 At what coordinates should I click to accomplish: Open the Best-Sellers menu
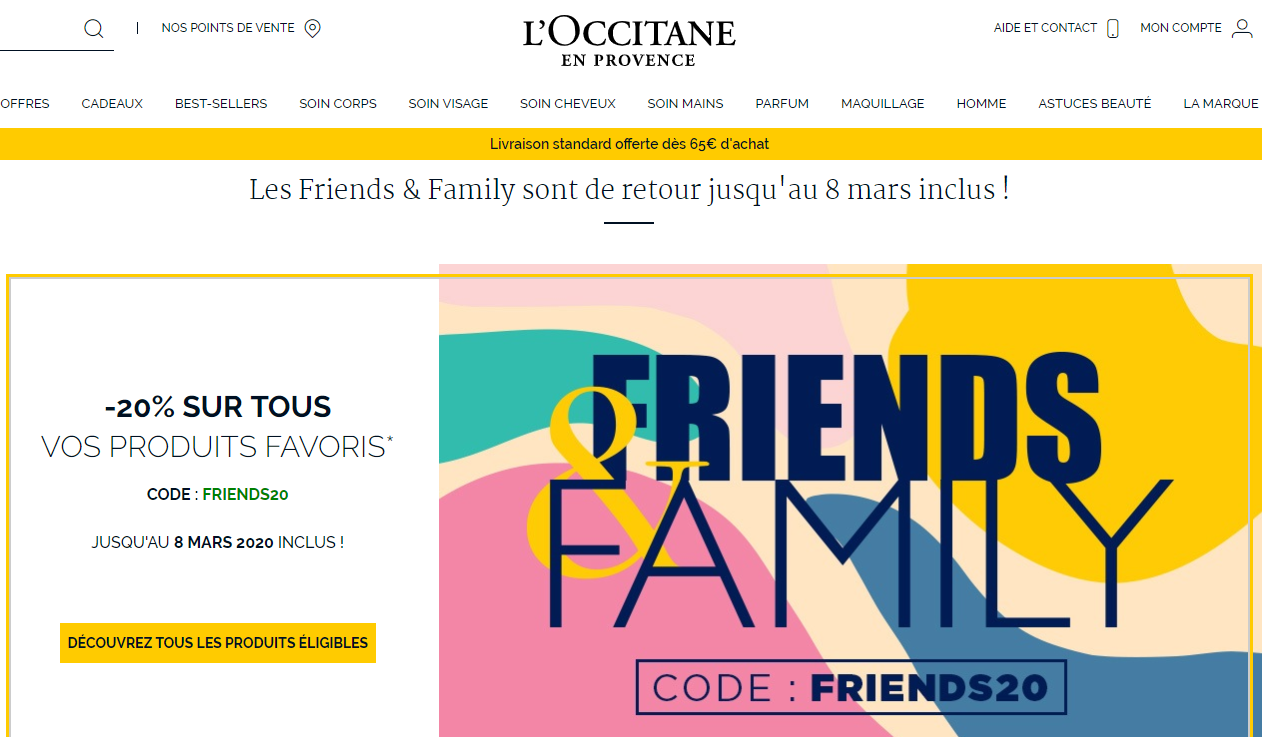point(221,103)
